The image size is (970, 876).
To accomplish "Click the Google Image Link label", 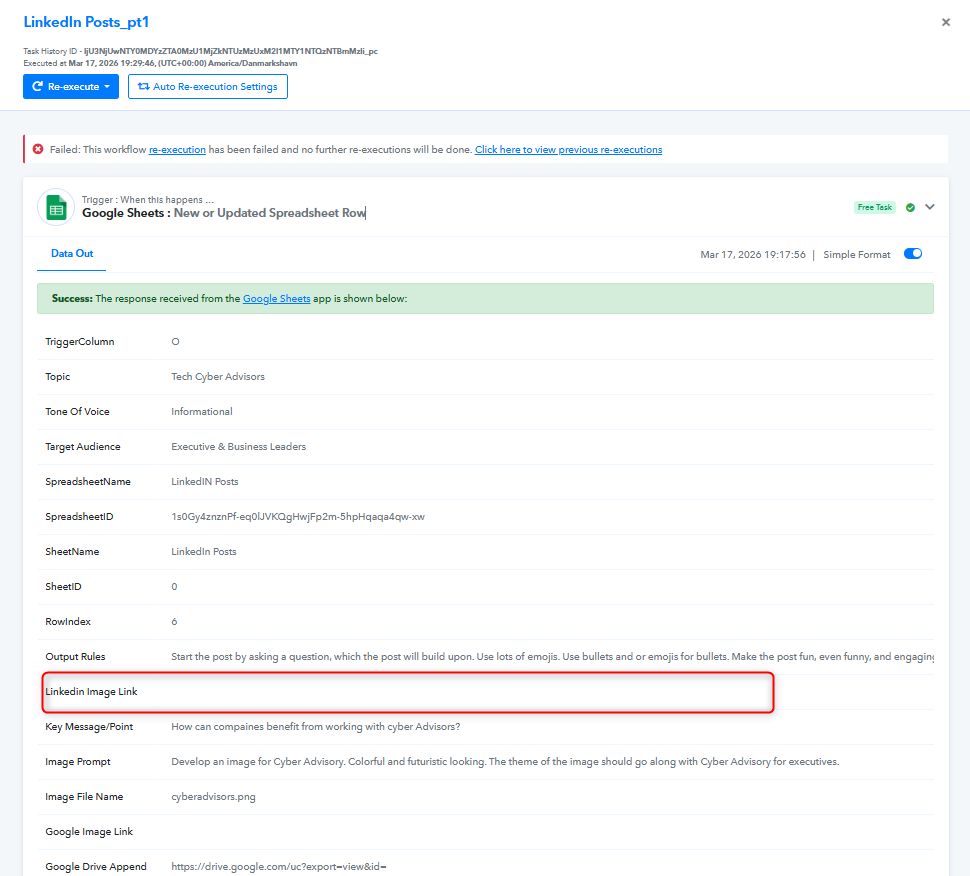I will [89, 832].
